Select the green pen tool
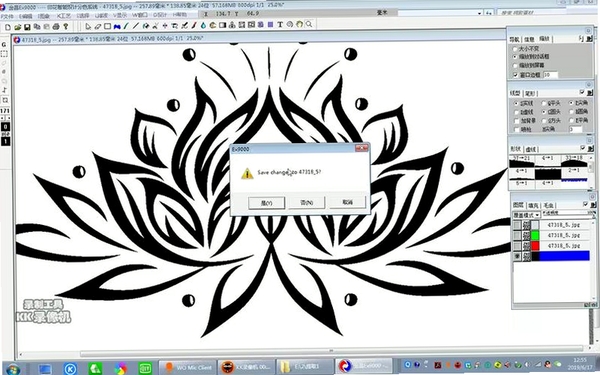The width and height of the screenshot is (600, 375). click(126, 26)
